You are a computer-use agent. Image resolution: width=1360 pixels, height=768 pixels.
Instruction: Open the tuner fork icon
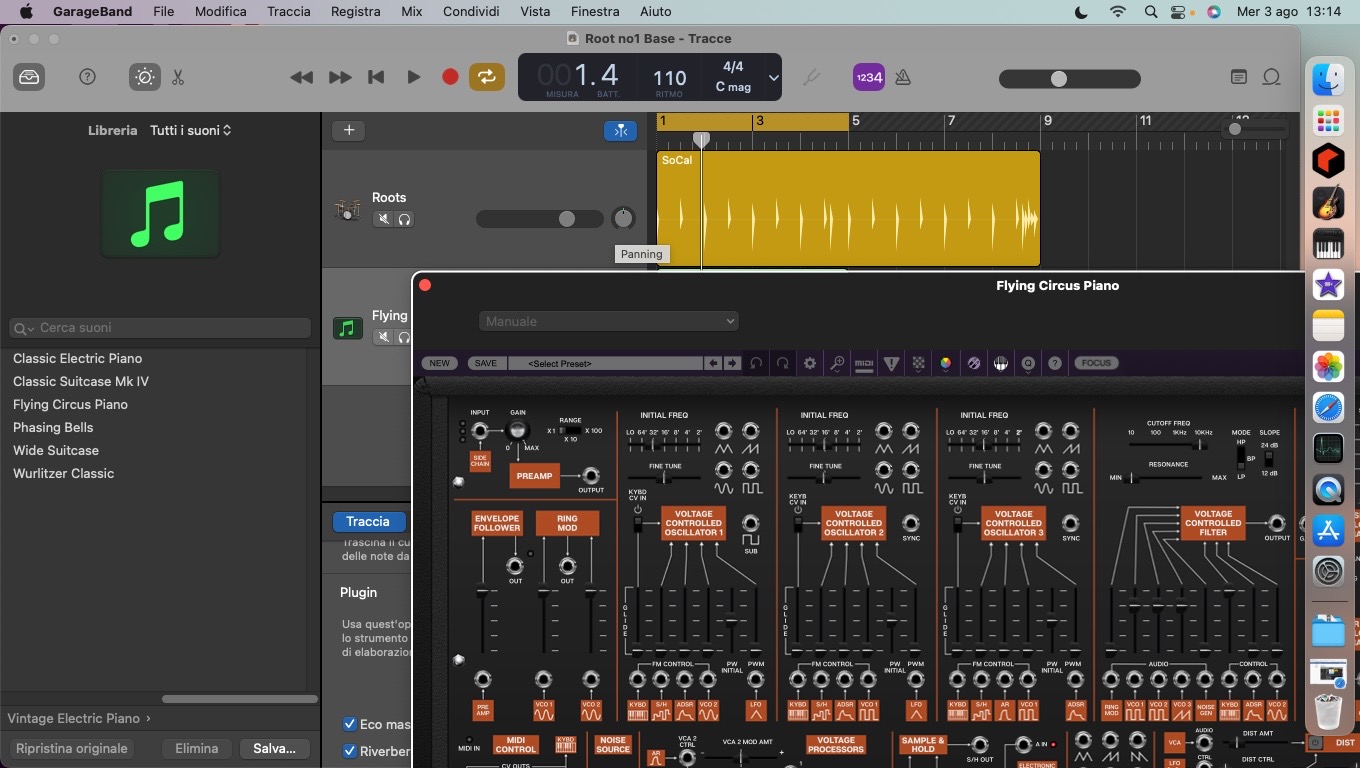(811, 77)
